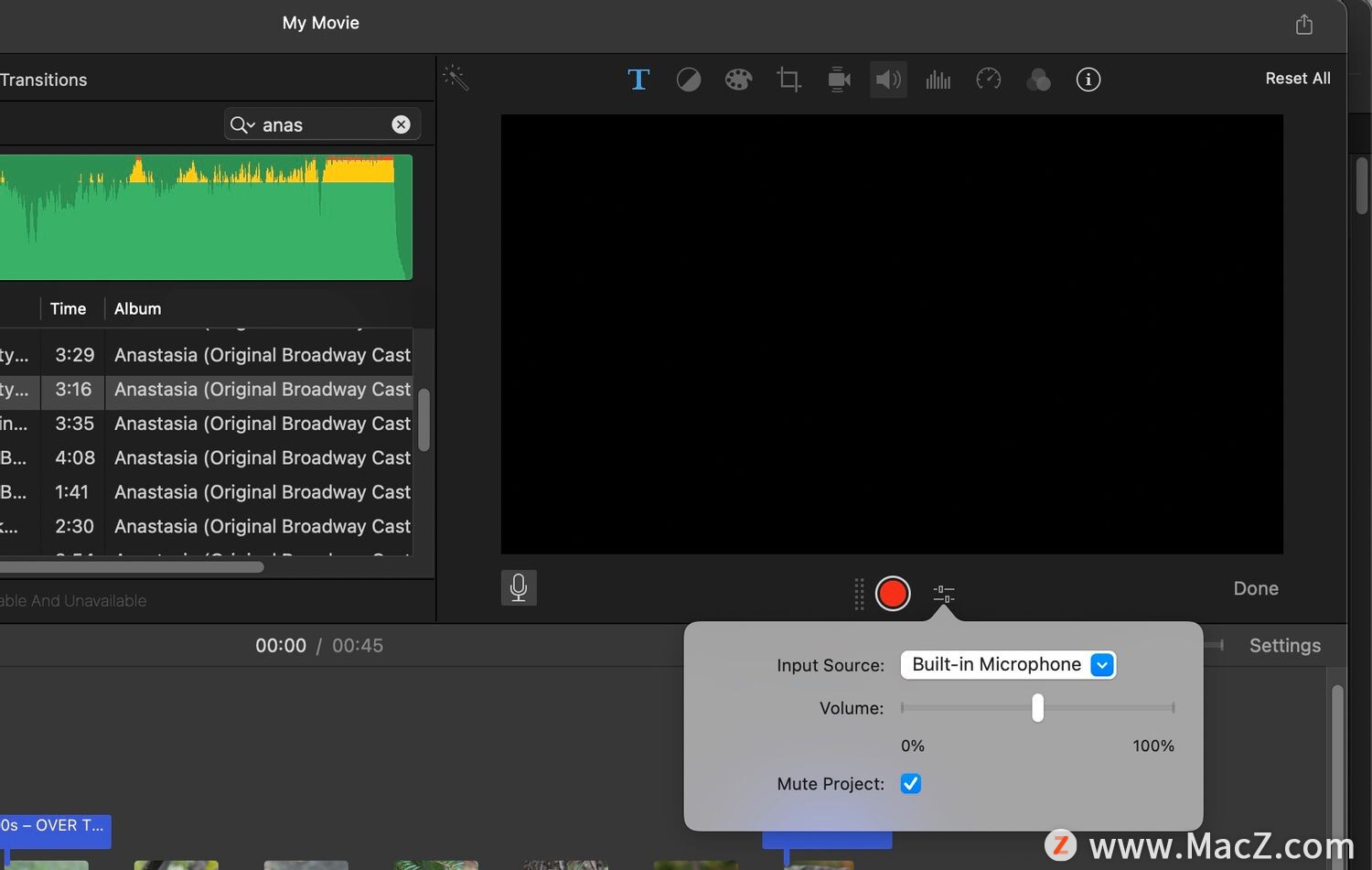This screenshot has width=1372, height=870.
Task: Click the track list horizontal scrollbar
Action: click(x=132, y=567)
